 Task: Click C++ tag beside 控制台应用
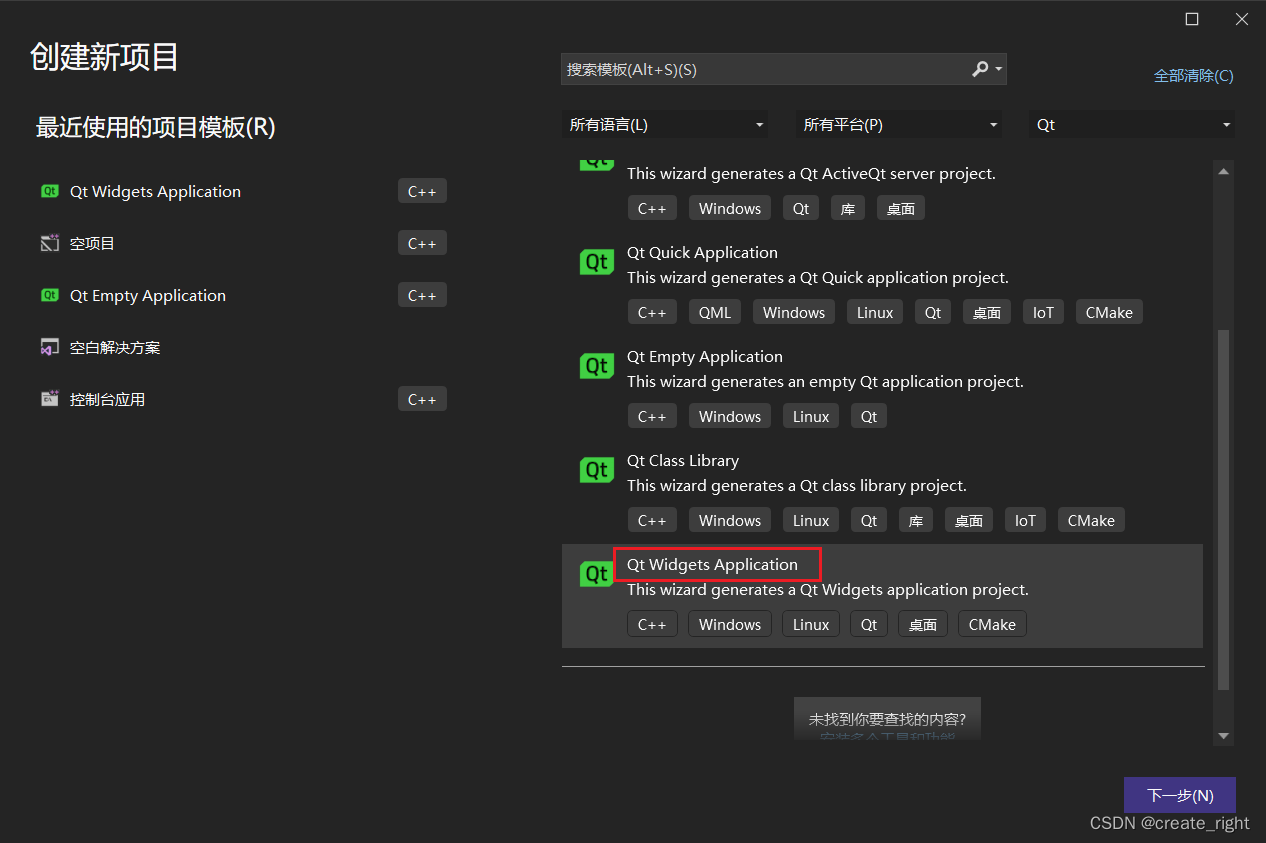point(422,399)
